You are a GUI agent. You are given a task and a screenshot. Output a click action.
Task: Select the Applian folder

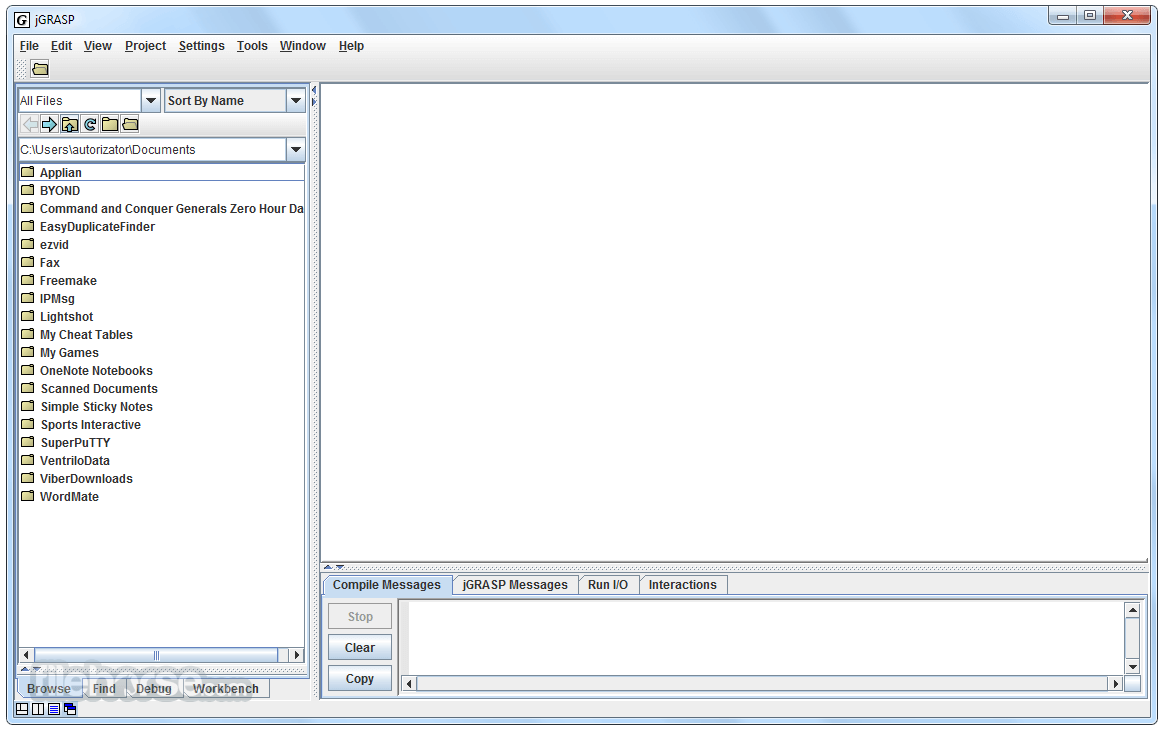161,172
